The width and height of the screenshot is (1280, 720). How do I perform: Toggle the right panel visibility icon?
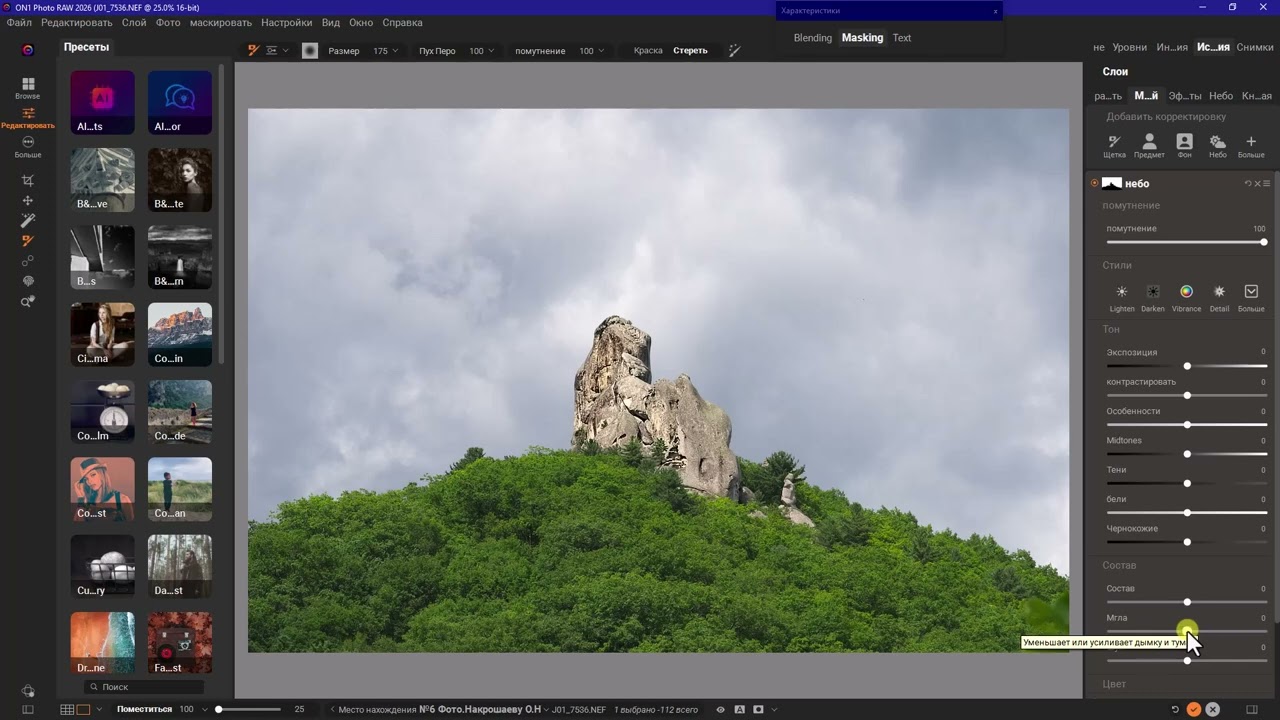tap(1251, 710)
